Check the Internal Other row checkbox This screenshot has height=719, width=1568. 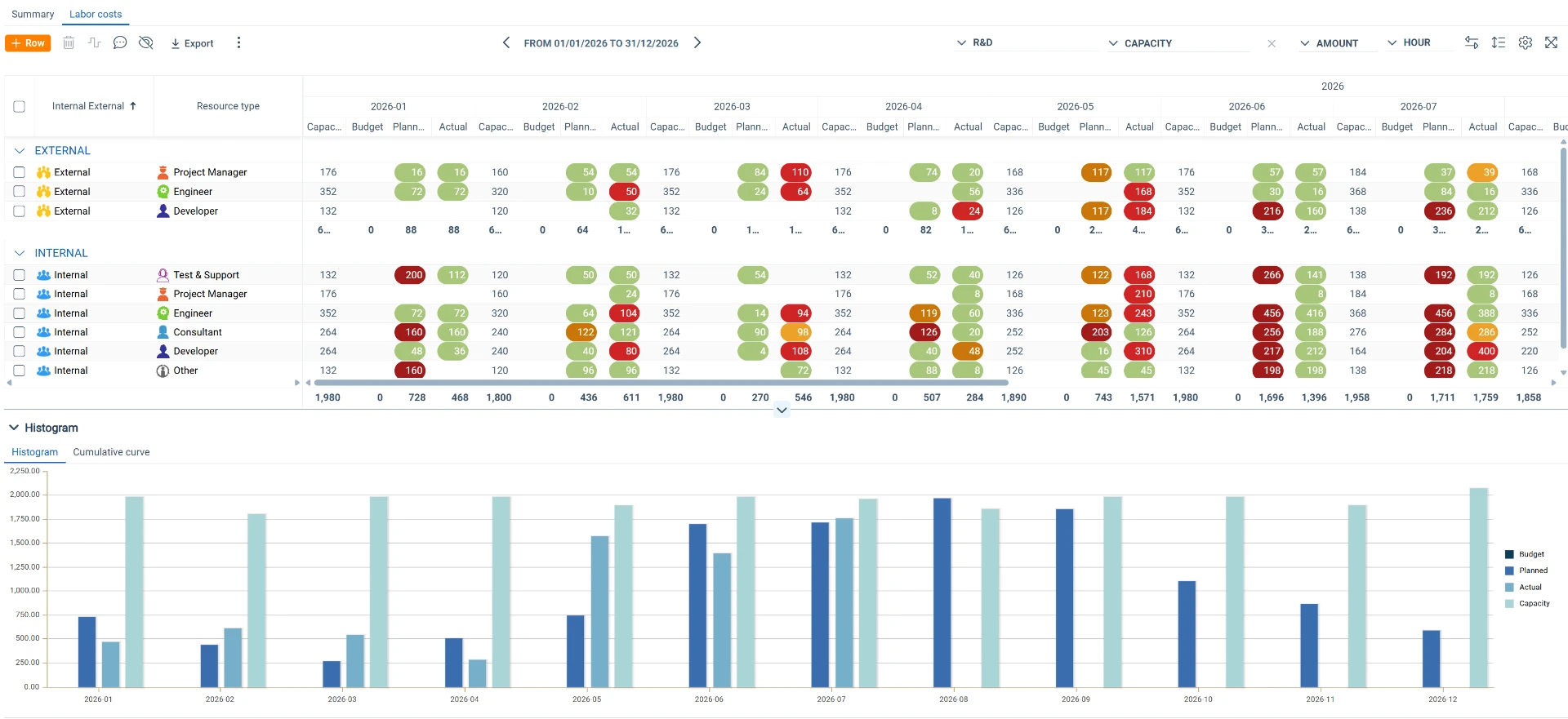(x=20, y=371)
